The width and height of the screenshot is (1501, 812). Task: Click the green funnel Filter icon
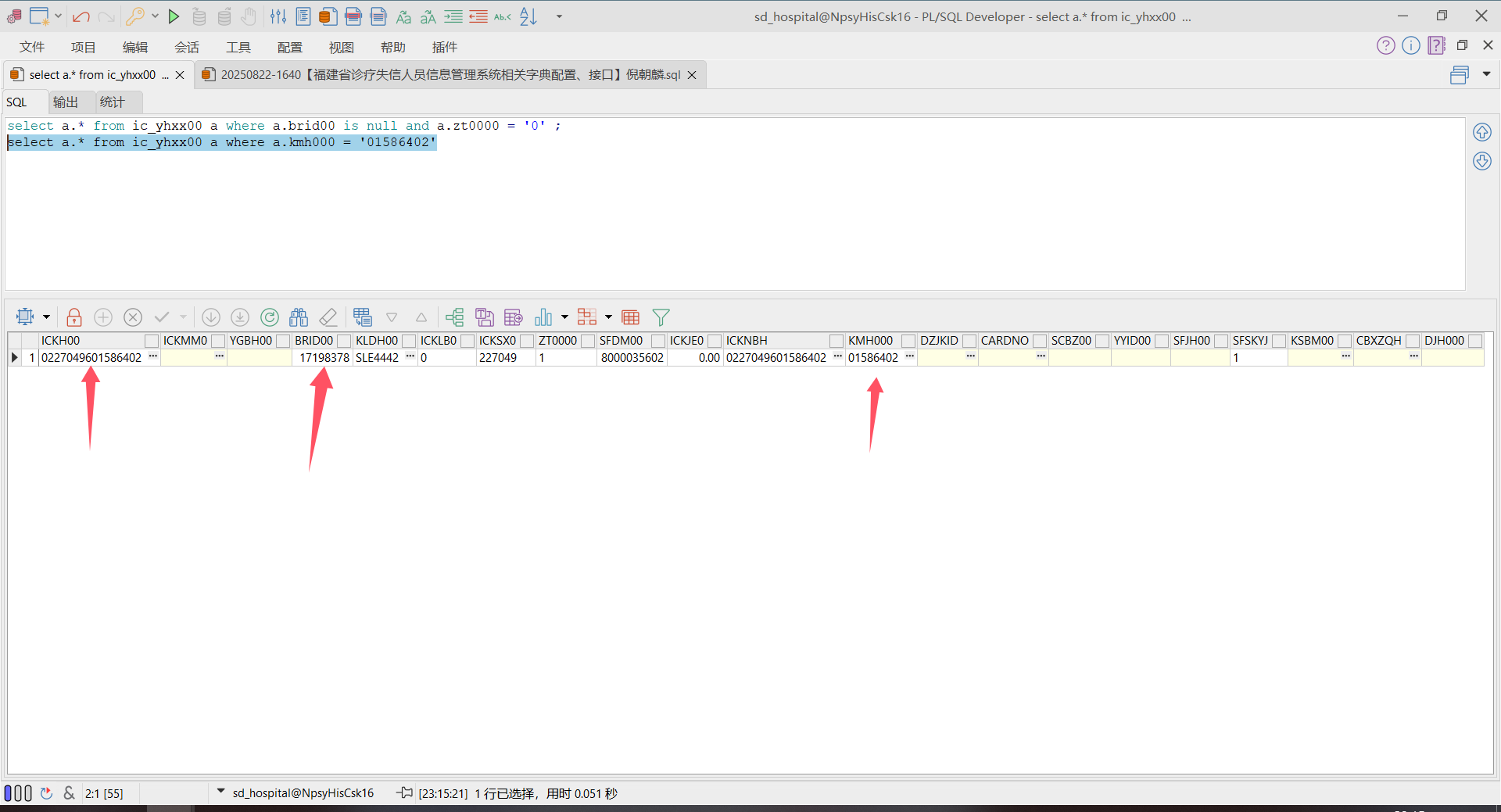point(661,317)
